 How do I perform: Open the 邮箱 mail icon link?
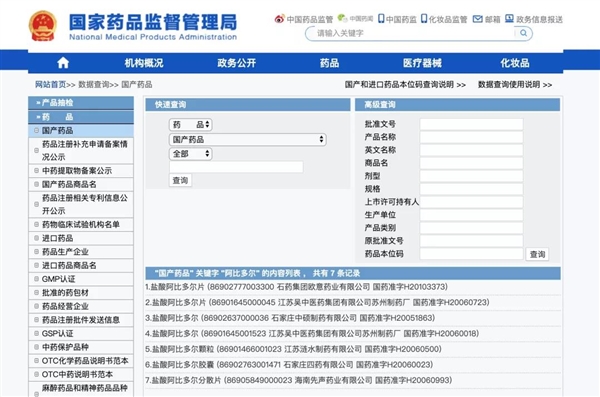tap(486, 19)
